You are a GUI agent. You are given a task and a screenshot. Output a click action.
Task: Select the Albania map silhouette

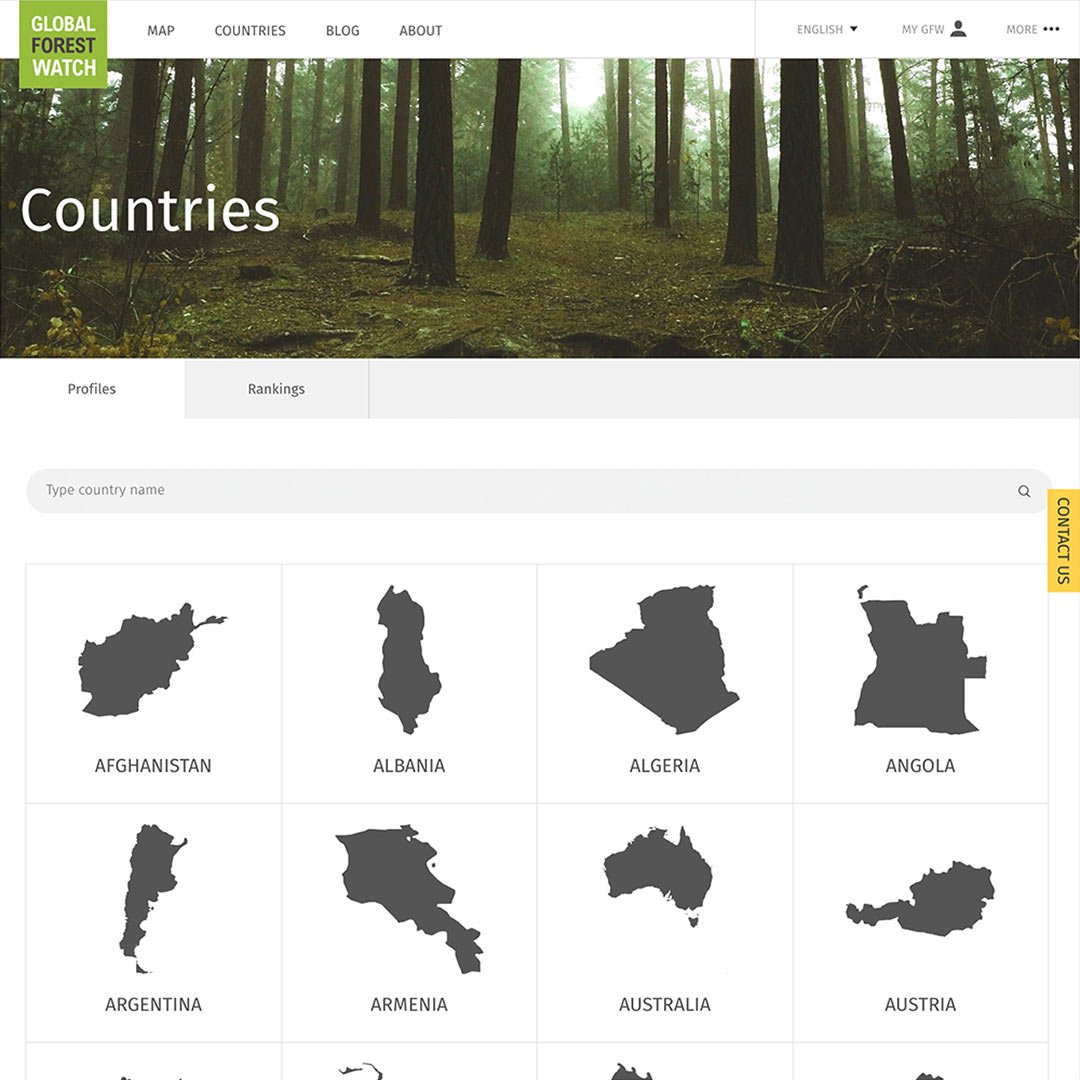point(409,660)
